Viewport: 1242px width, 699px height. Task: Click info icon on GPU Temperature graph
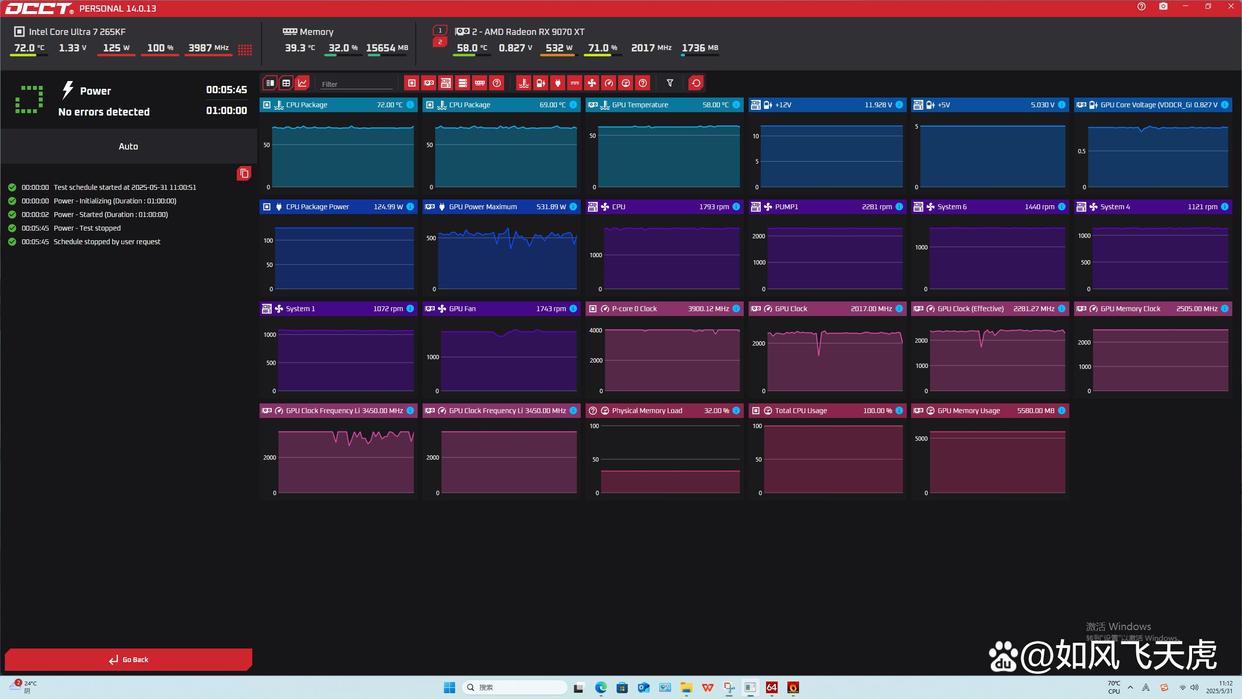[736, 105]
